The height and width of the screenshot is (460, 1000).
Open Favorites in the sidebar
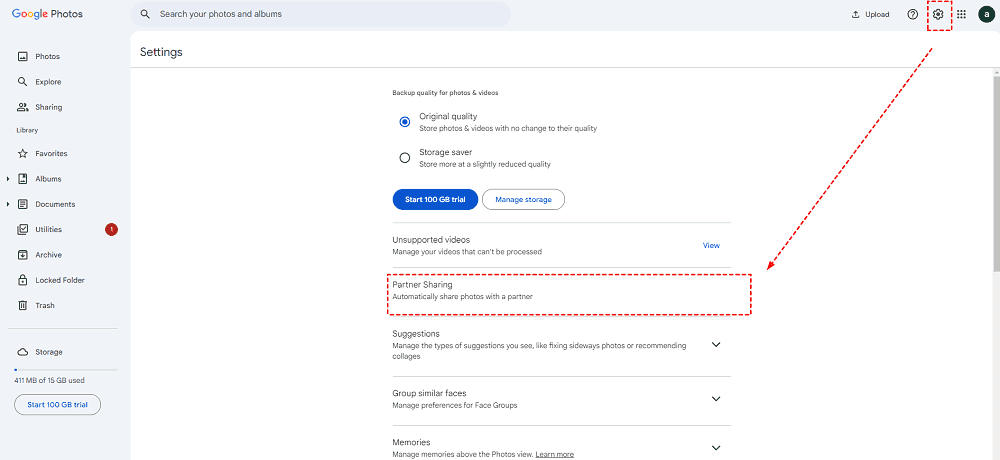coord(51,154)
